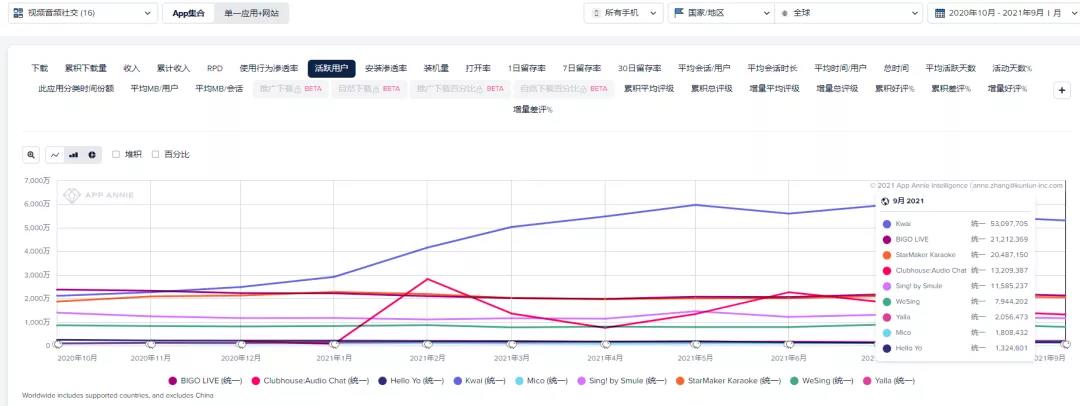Switch to pie chart view icon
1080x406 pixels.
click(x=92, y=155)
